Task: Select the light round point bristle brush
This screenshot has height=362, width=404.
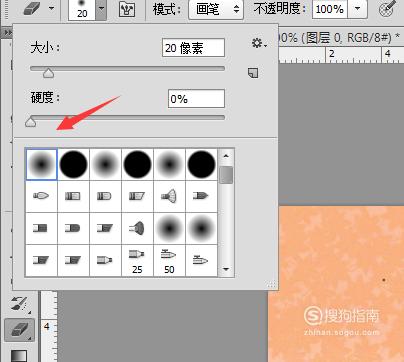Action: [41, 196]
